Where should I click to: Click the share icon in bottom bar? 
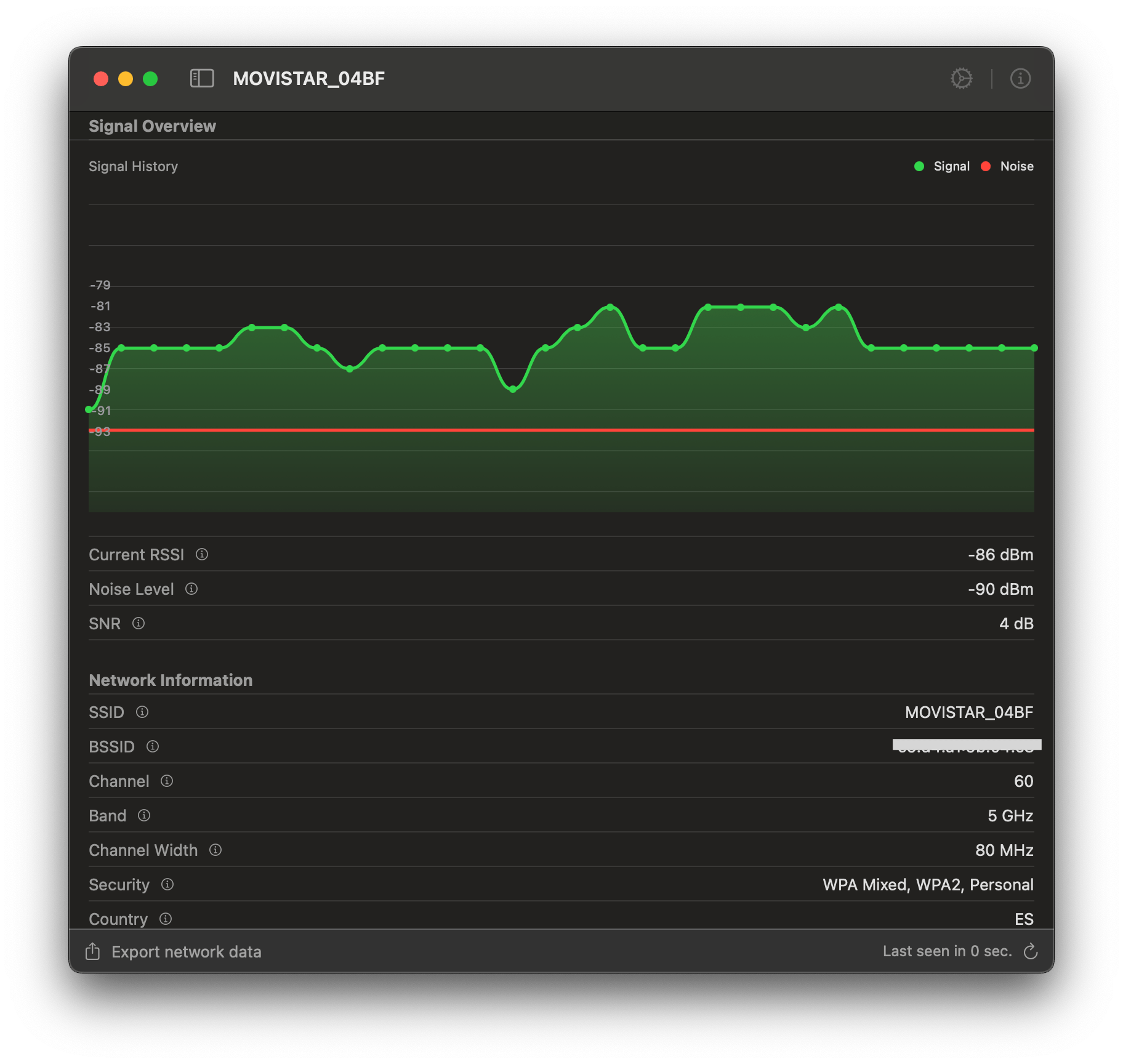pyautogui.click(x=92, y=951)
